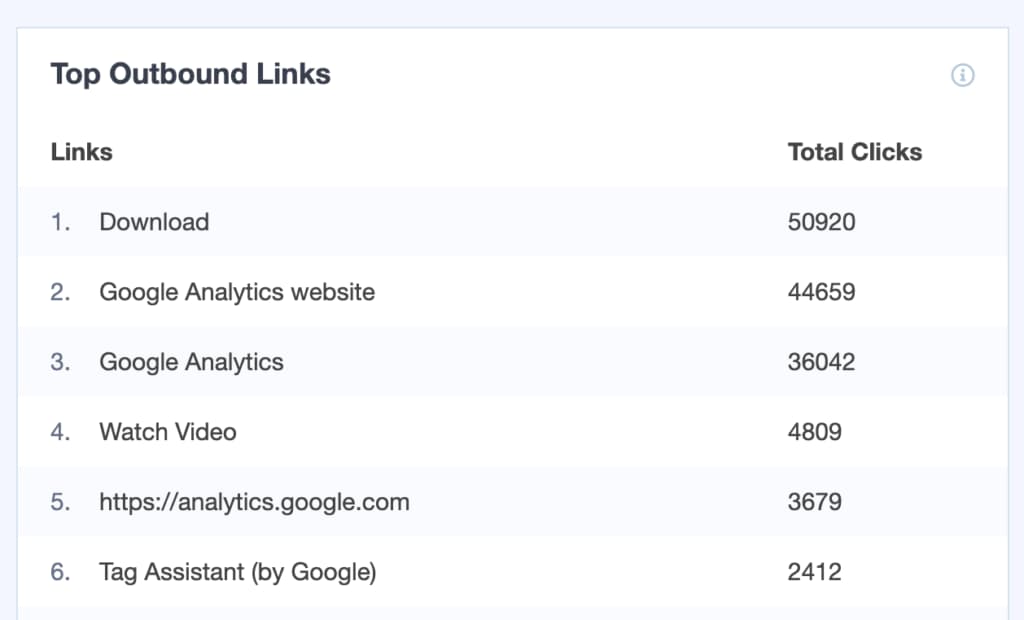Viewport: 1024px width, 620px height.
Task: Click the Links column header
Action: [81, 152]
